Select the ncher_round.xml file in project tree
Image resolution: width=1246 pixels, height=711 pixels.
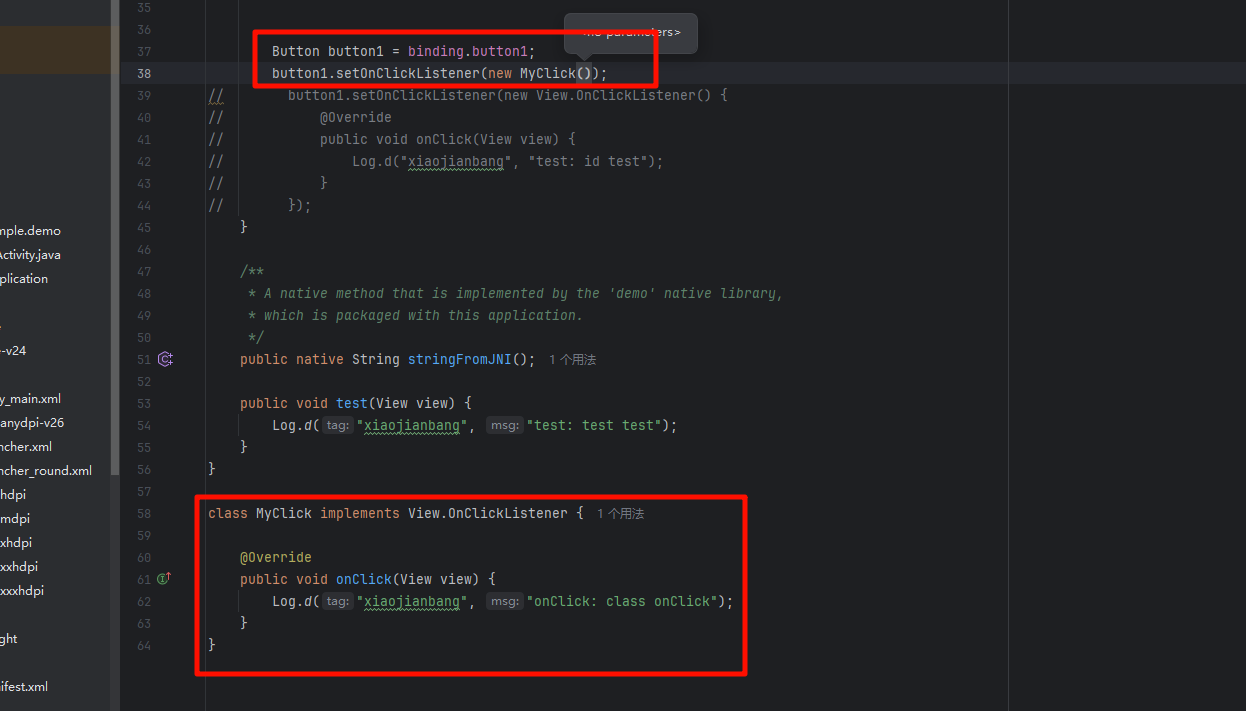pyautogui.click(x=46, y=471)
